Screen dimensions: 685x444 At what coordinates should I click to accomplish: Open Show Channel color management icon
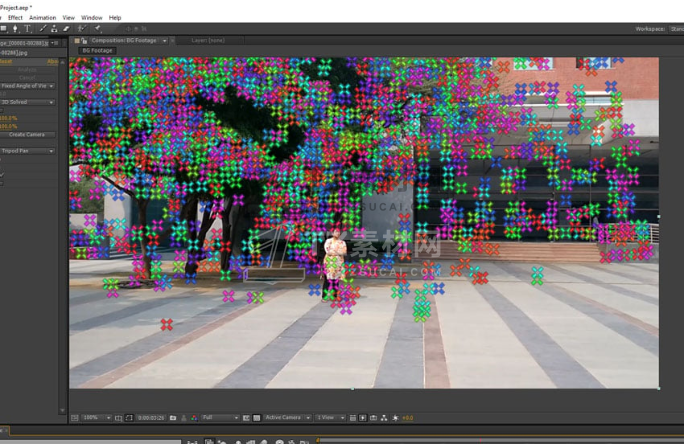pos(194,418)
